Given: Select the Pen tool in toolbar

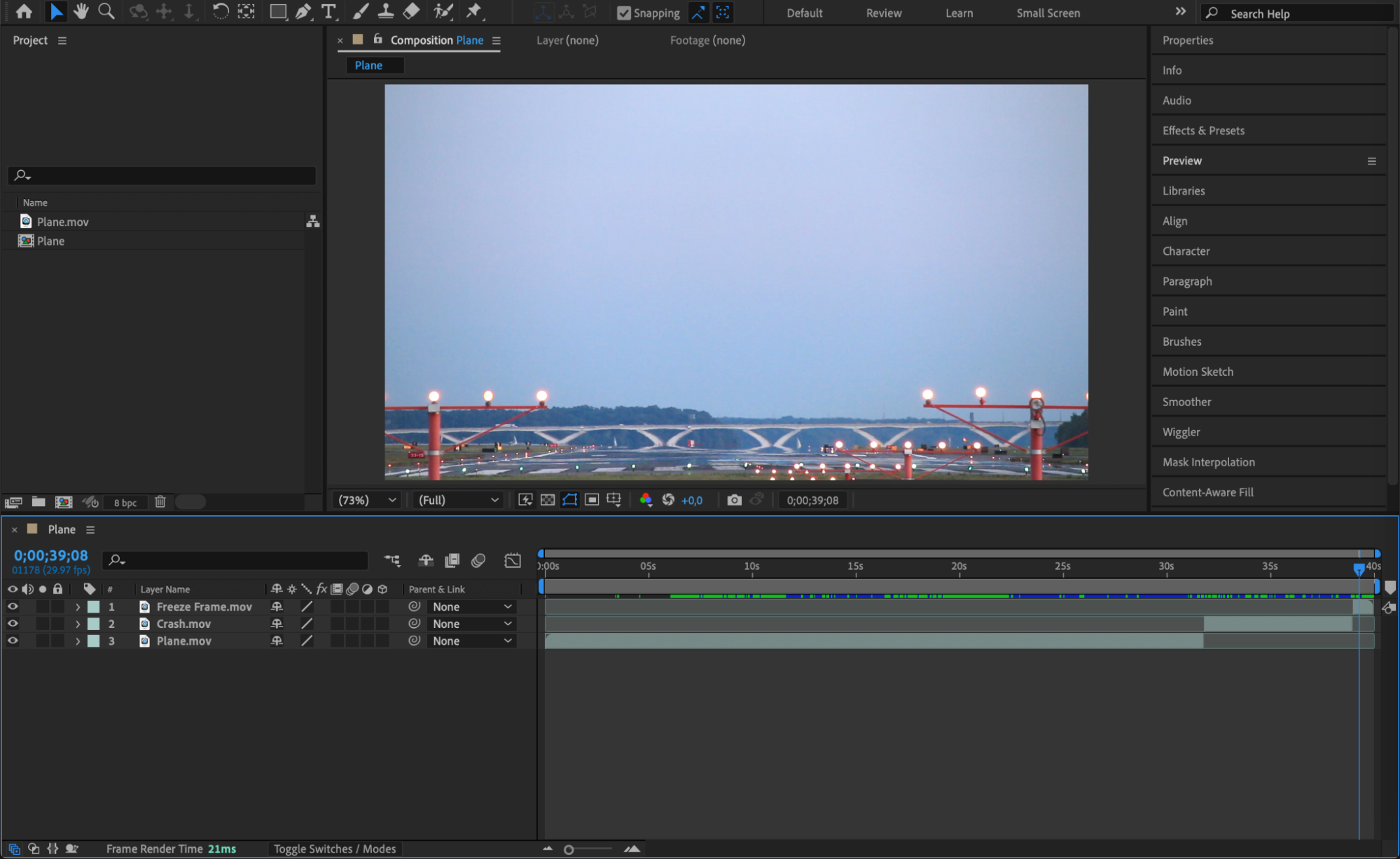Looking at the screenshot, I should click(x=303, y=11).
